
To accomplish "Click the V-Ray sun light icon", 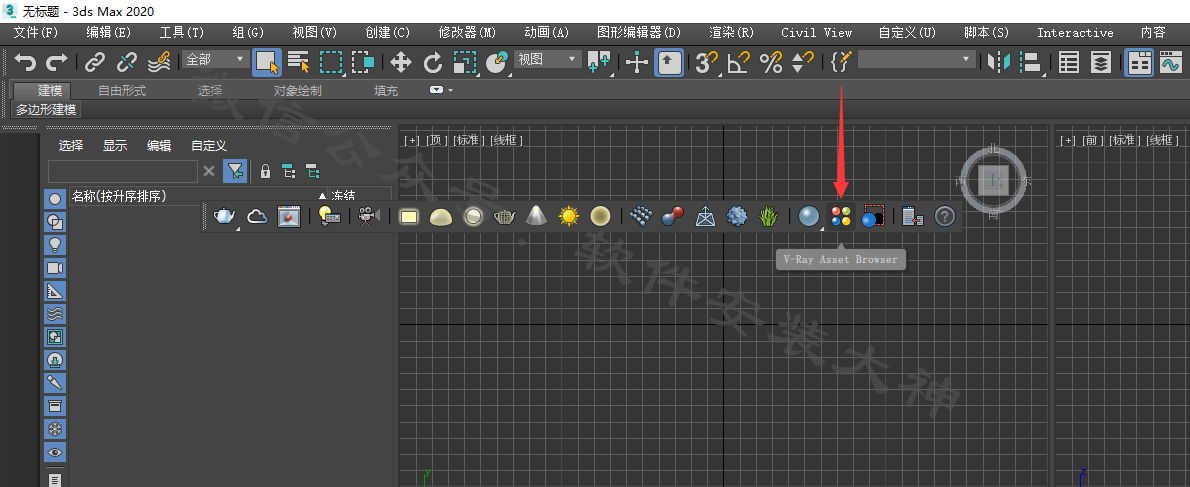I will tap(568, 217).
